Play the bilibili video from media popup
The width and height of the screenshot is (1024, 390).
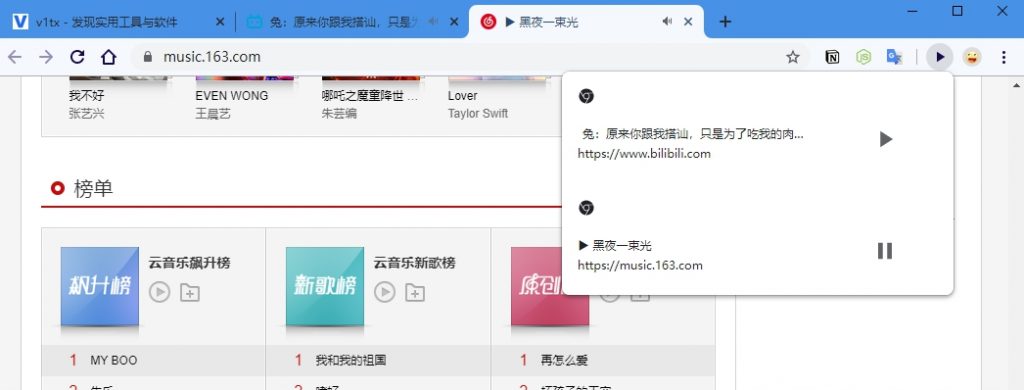coord(886,138)
